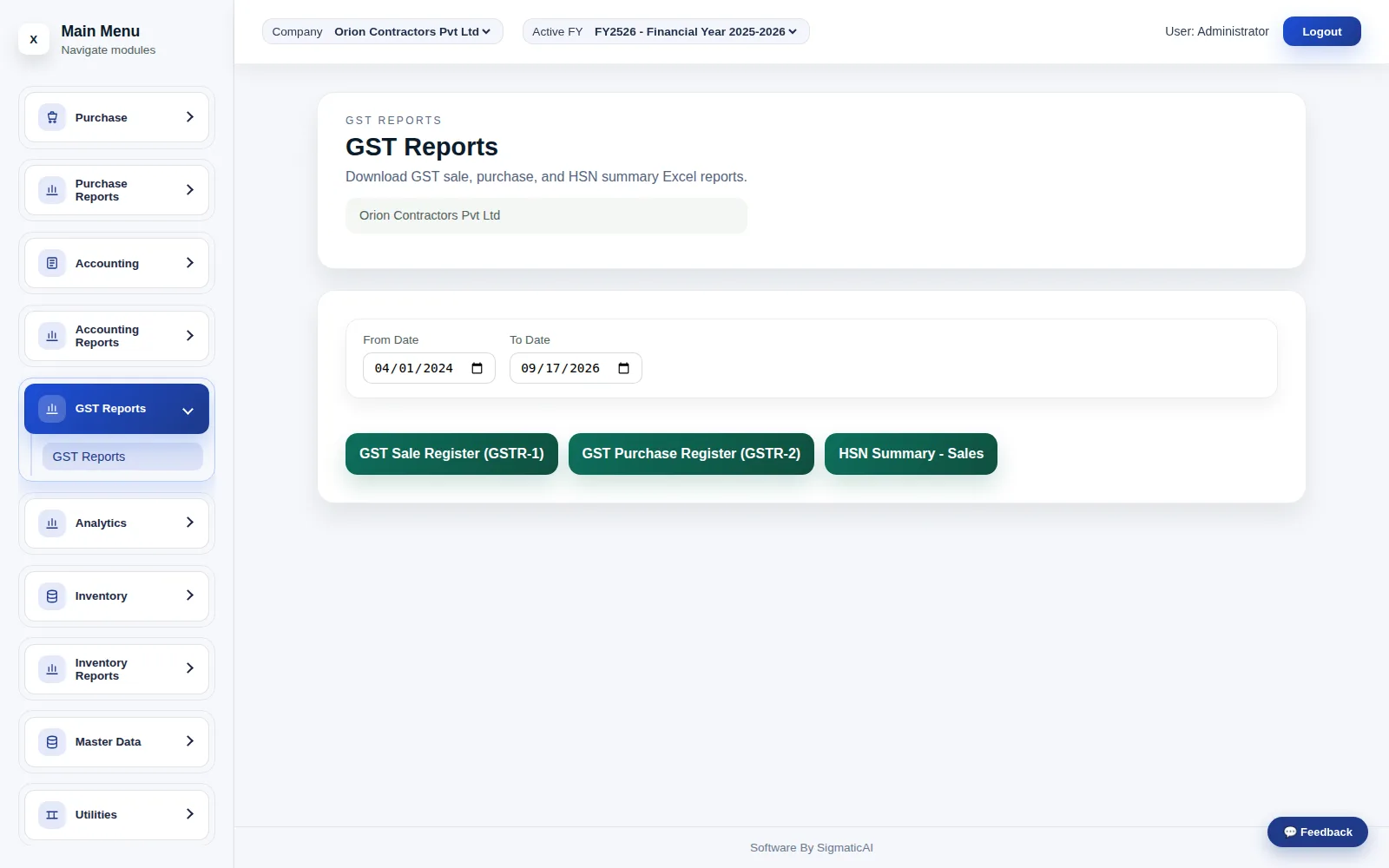
Task: Click the Inventory Reports chart icon
Action: pos(52,669)
